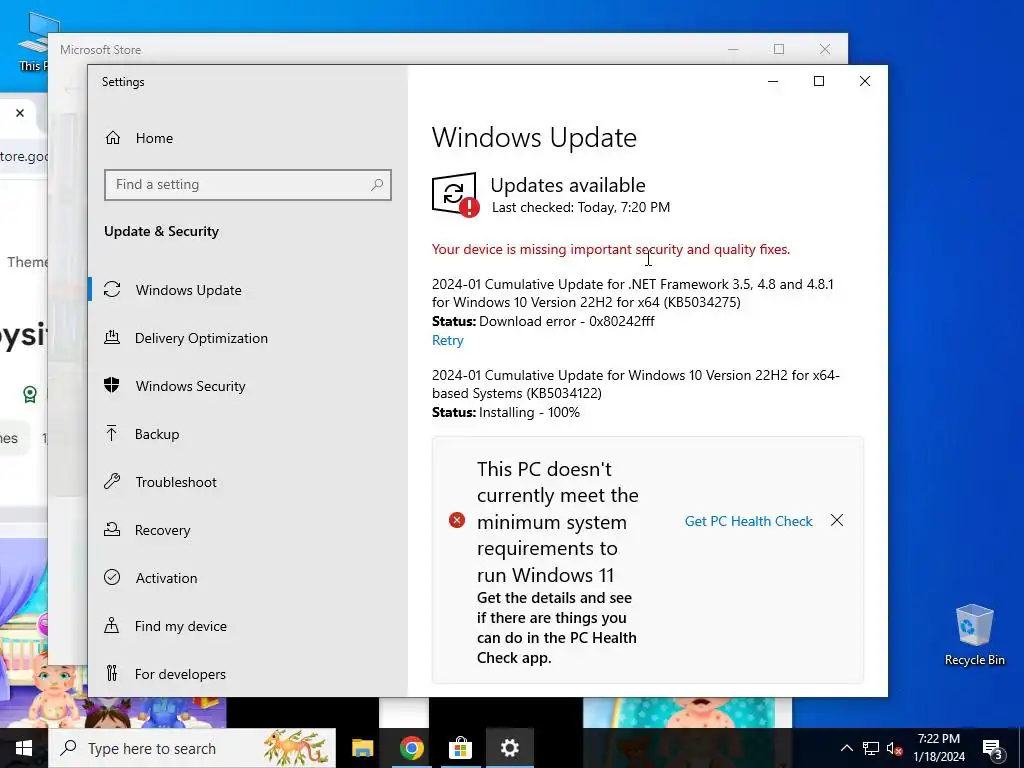This screenshot has width=1024, height=768.
Task: Click the Update & Security heading
Action: pyautogui.click(x=161, y=231)
